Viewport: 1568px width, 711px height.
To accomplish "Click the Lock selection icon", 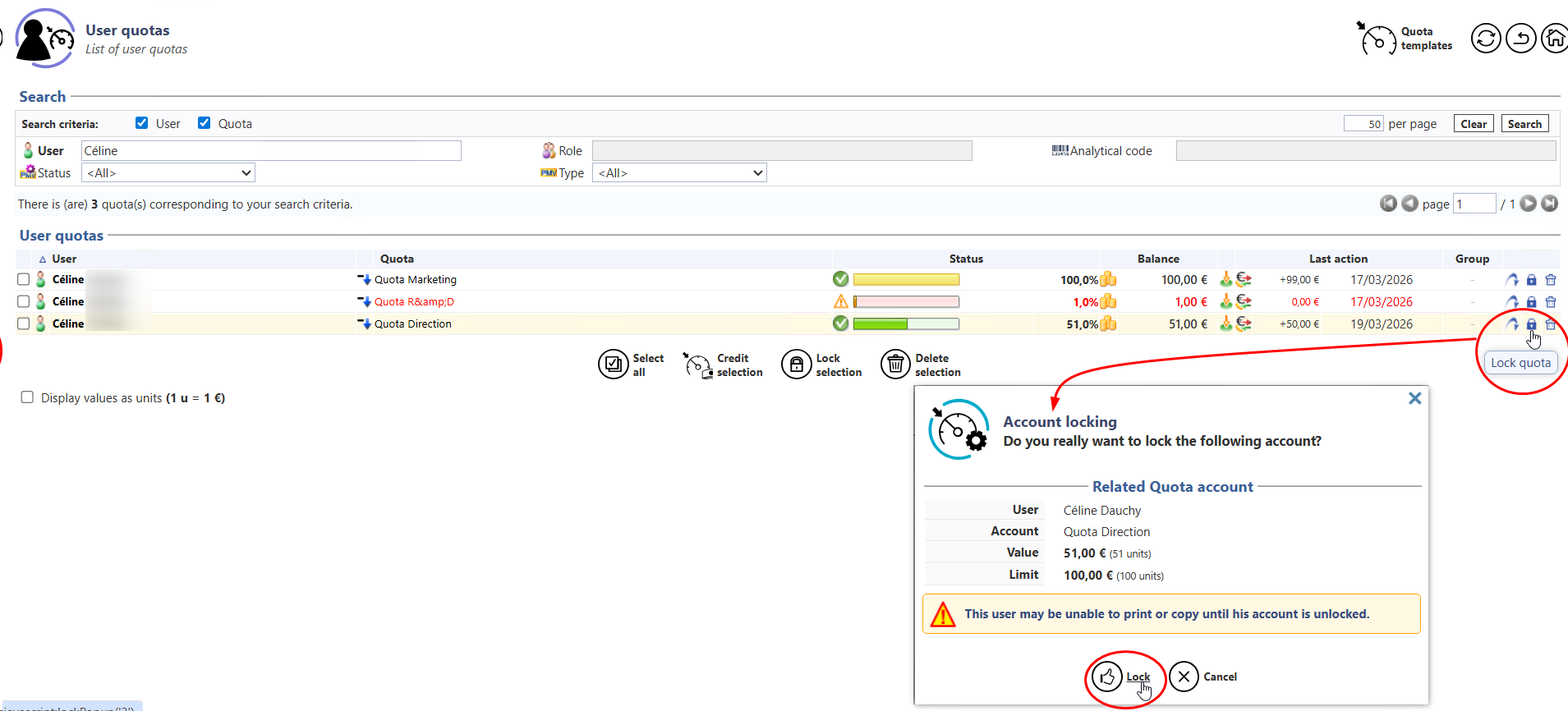I will pyautogui.click(x=796, y=365).
